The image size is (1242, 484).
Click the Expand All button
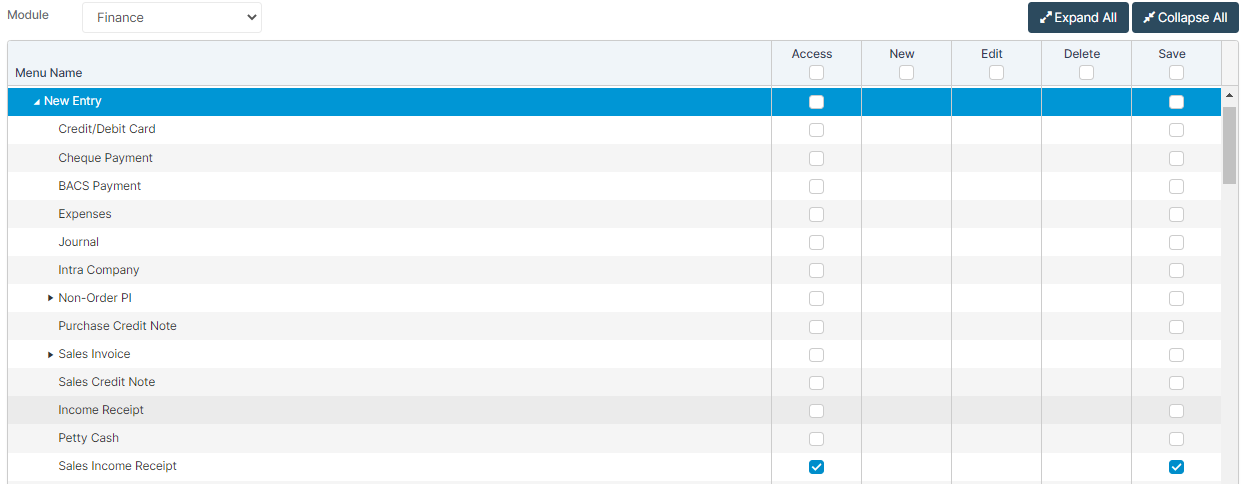coord(1078,17)
